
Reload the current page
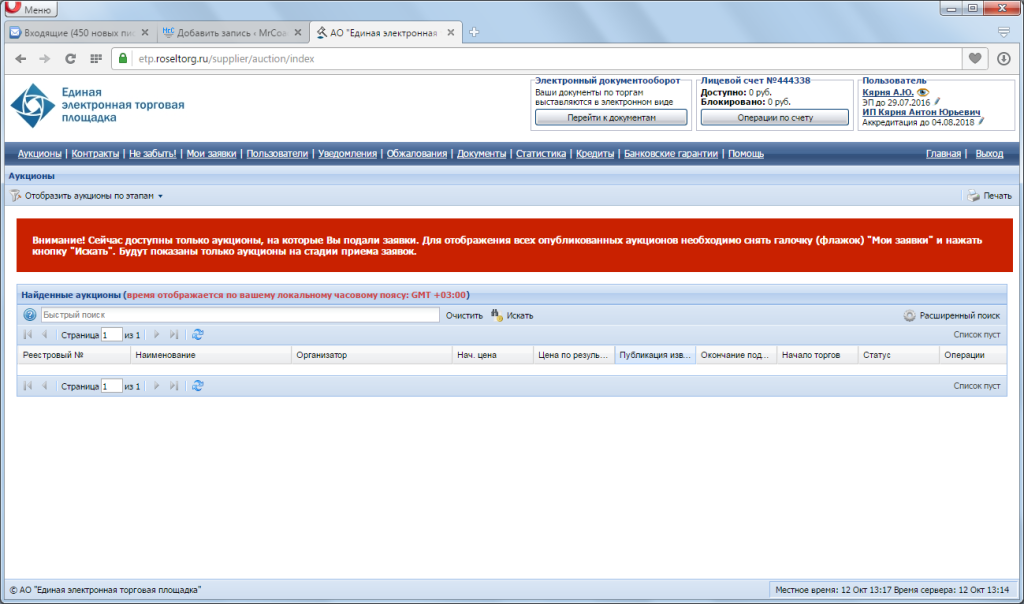tap(71, 59)
